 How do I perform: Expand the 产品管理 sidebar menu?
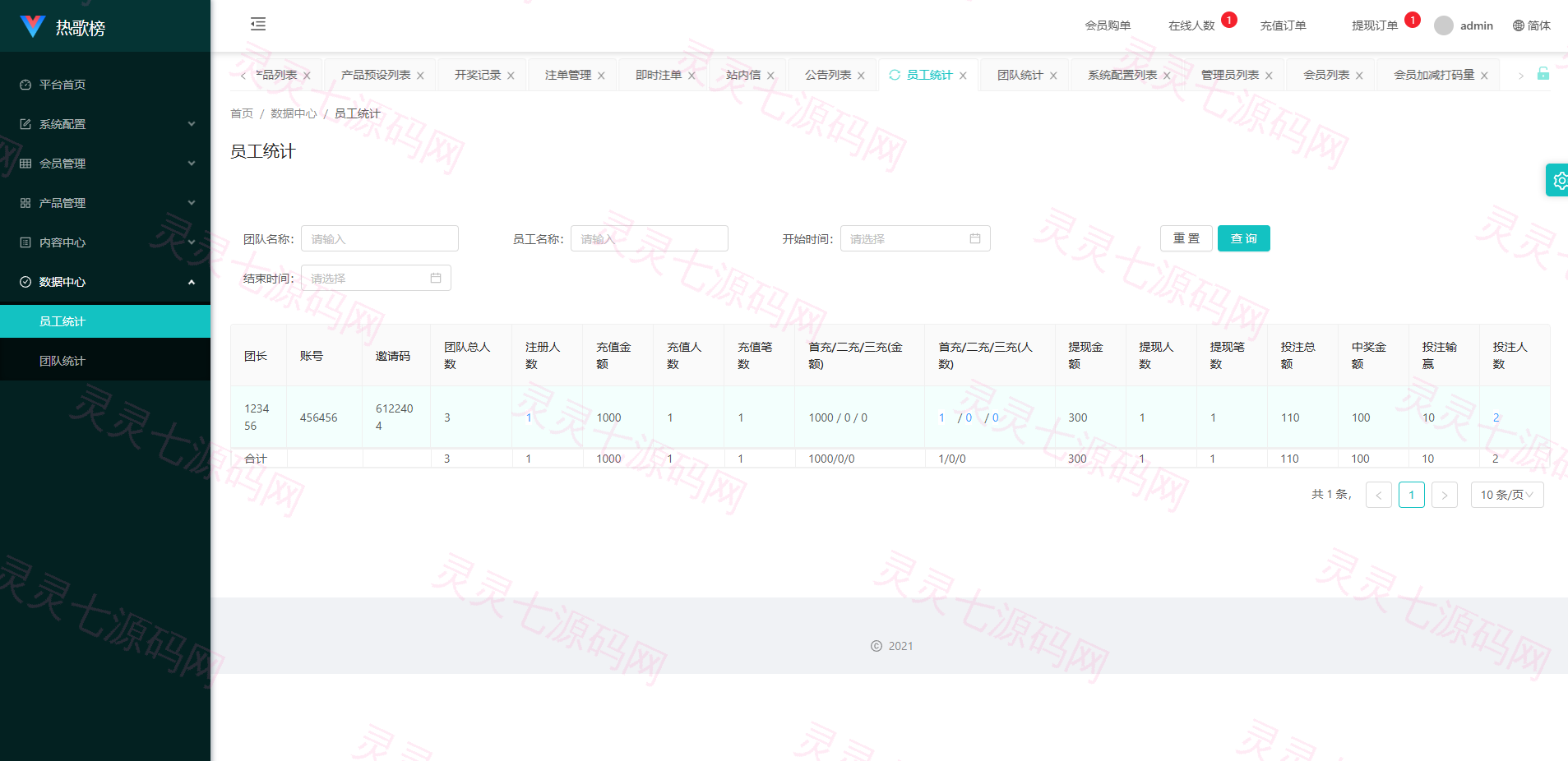tap(105, 203)
